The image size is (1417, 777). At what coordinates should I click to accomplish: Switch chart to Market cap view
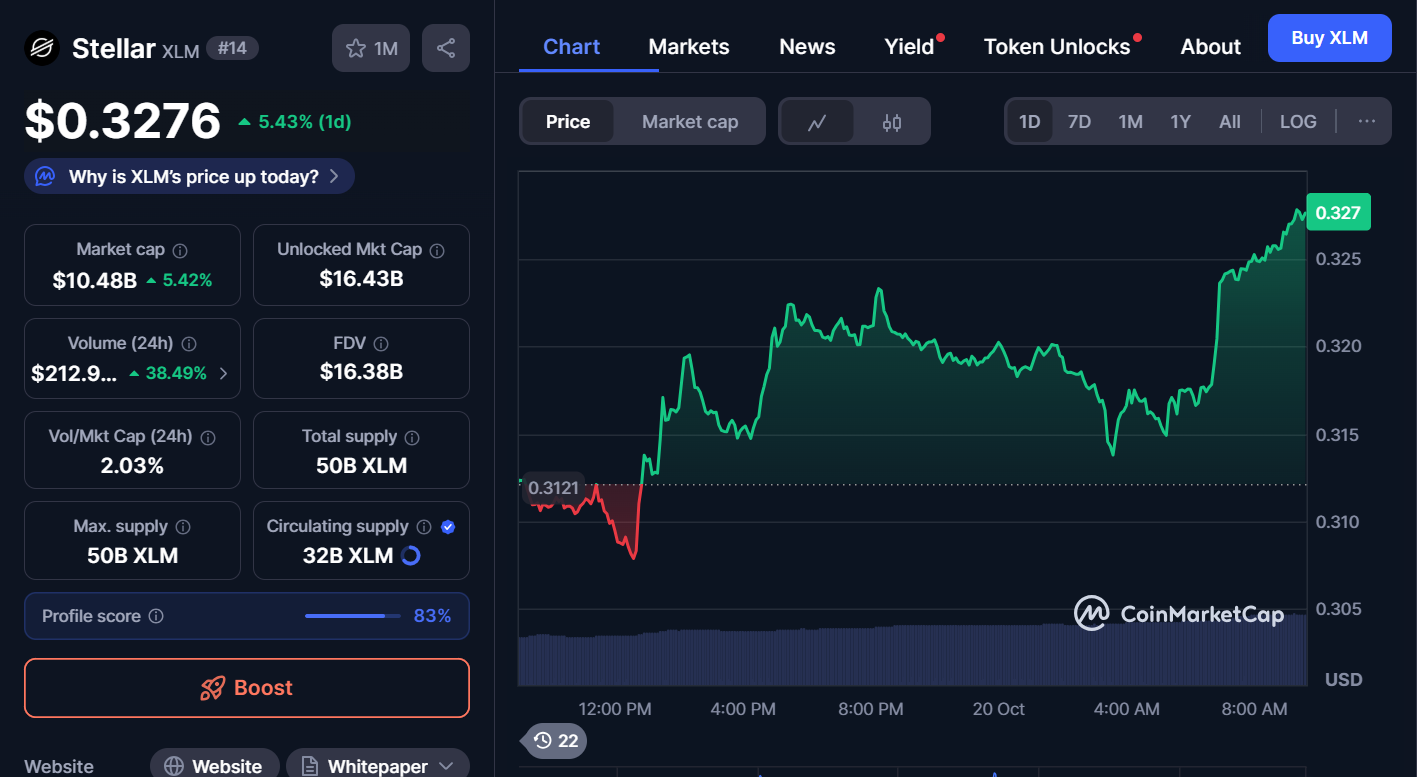point(690,122)
